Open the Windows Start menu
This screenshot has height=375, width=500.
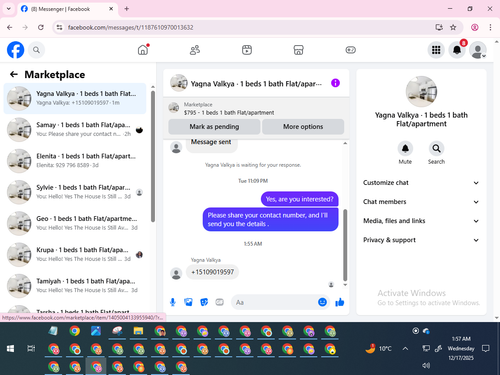[10, 349]
